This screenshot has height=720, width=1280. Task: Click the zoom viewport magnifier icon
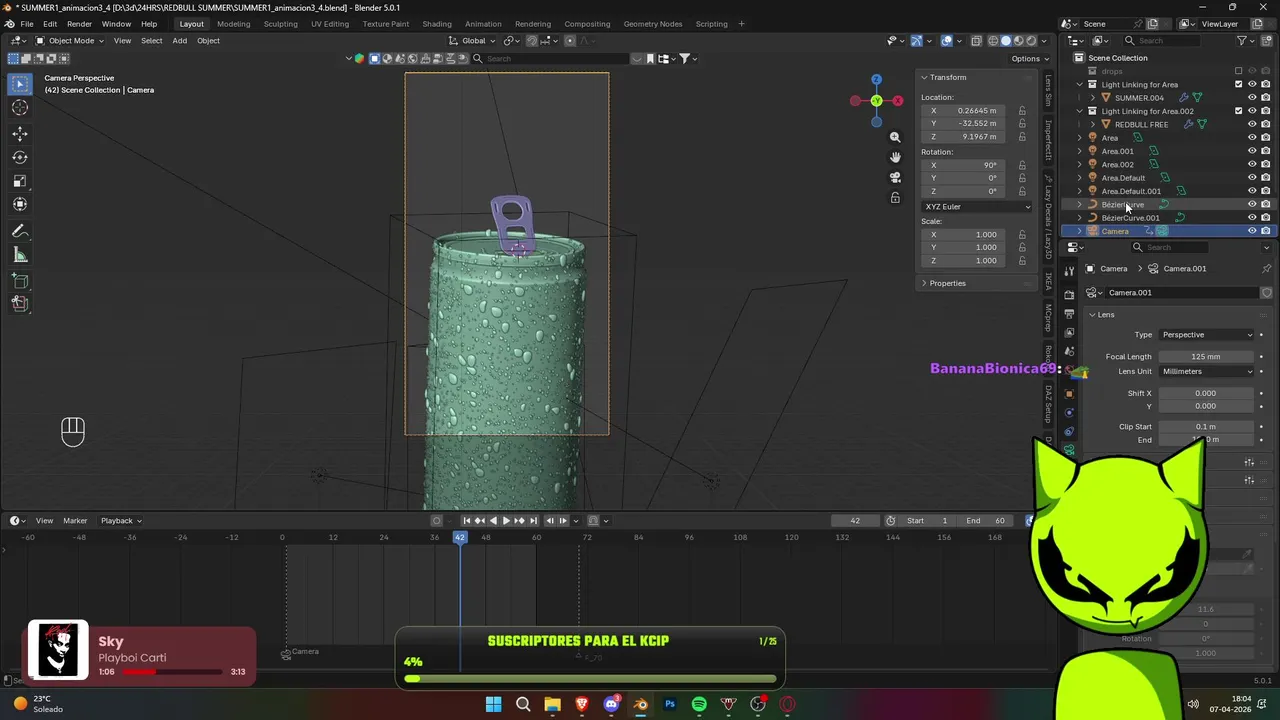(895, 137)
